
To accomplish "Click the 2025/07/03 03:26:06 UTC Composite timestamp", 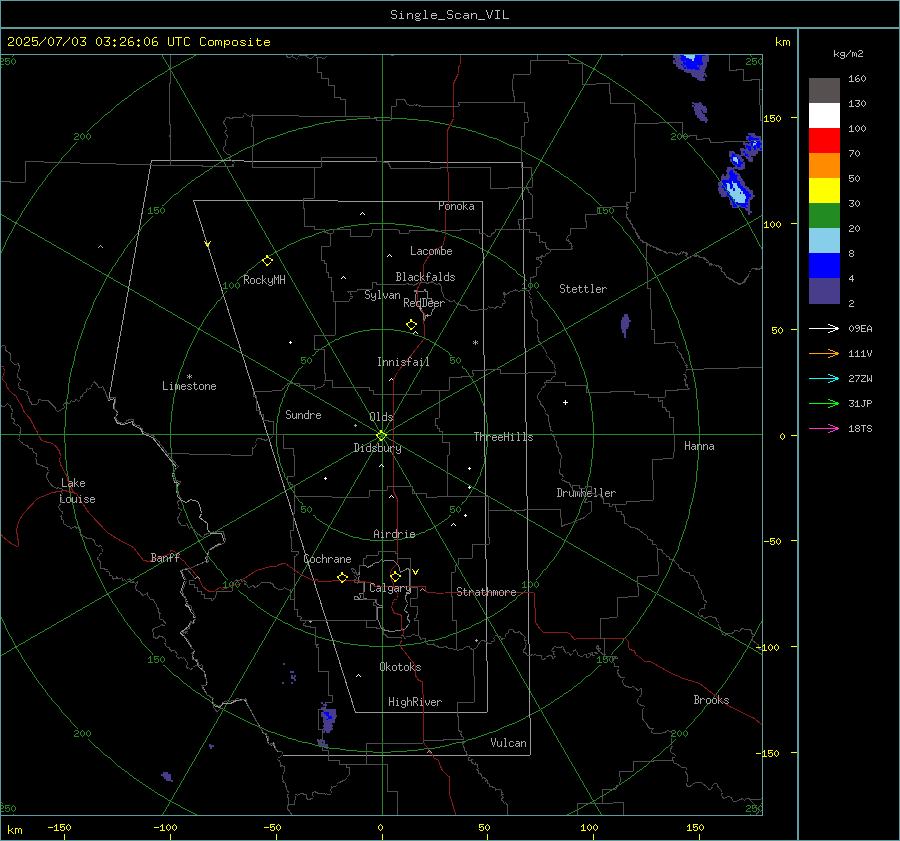I will click(x=138, y=42).
